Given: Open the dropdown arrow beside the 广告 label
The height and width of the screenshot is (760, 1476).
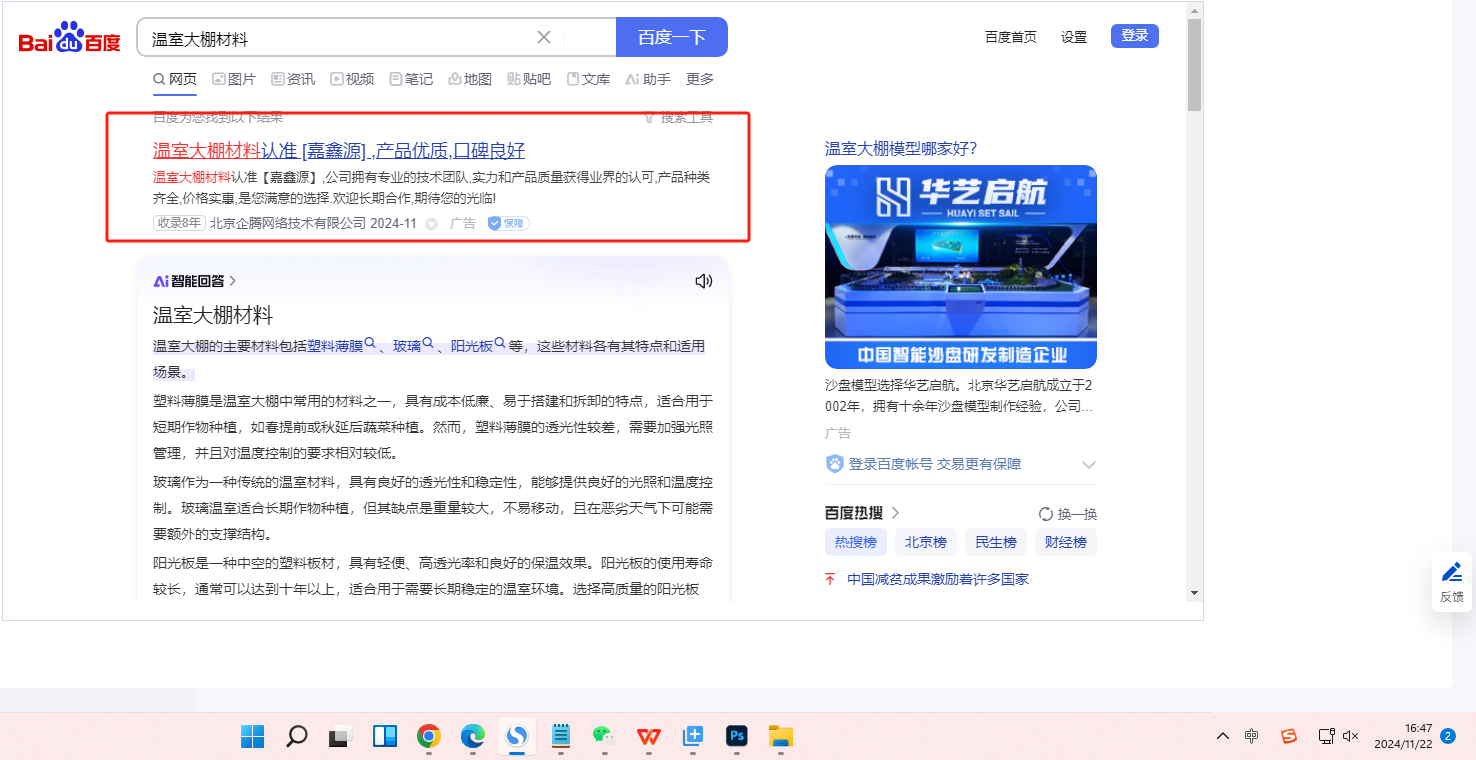Looking at the screenshot, I should pyautogui.click(x=432, y=224).
